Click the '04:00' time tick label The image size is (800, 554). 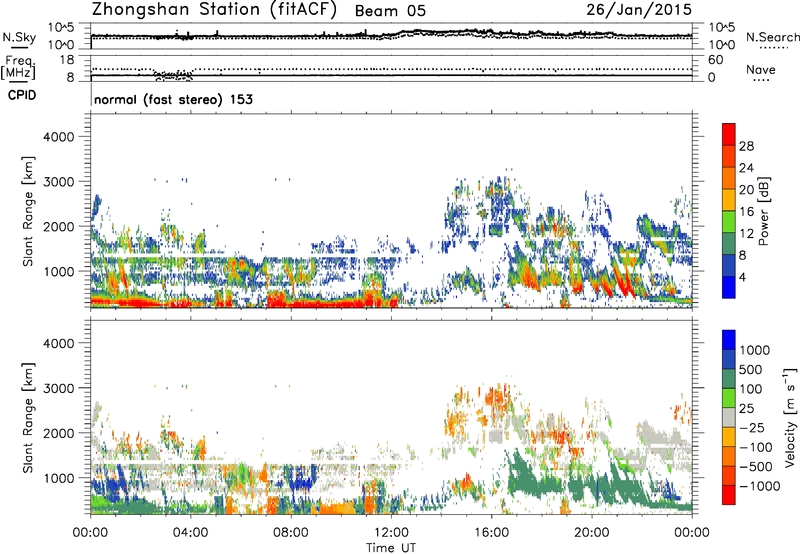190,533
